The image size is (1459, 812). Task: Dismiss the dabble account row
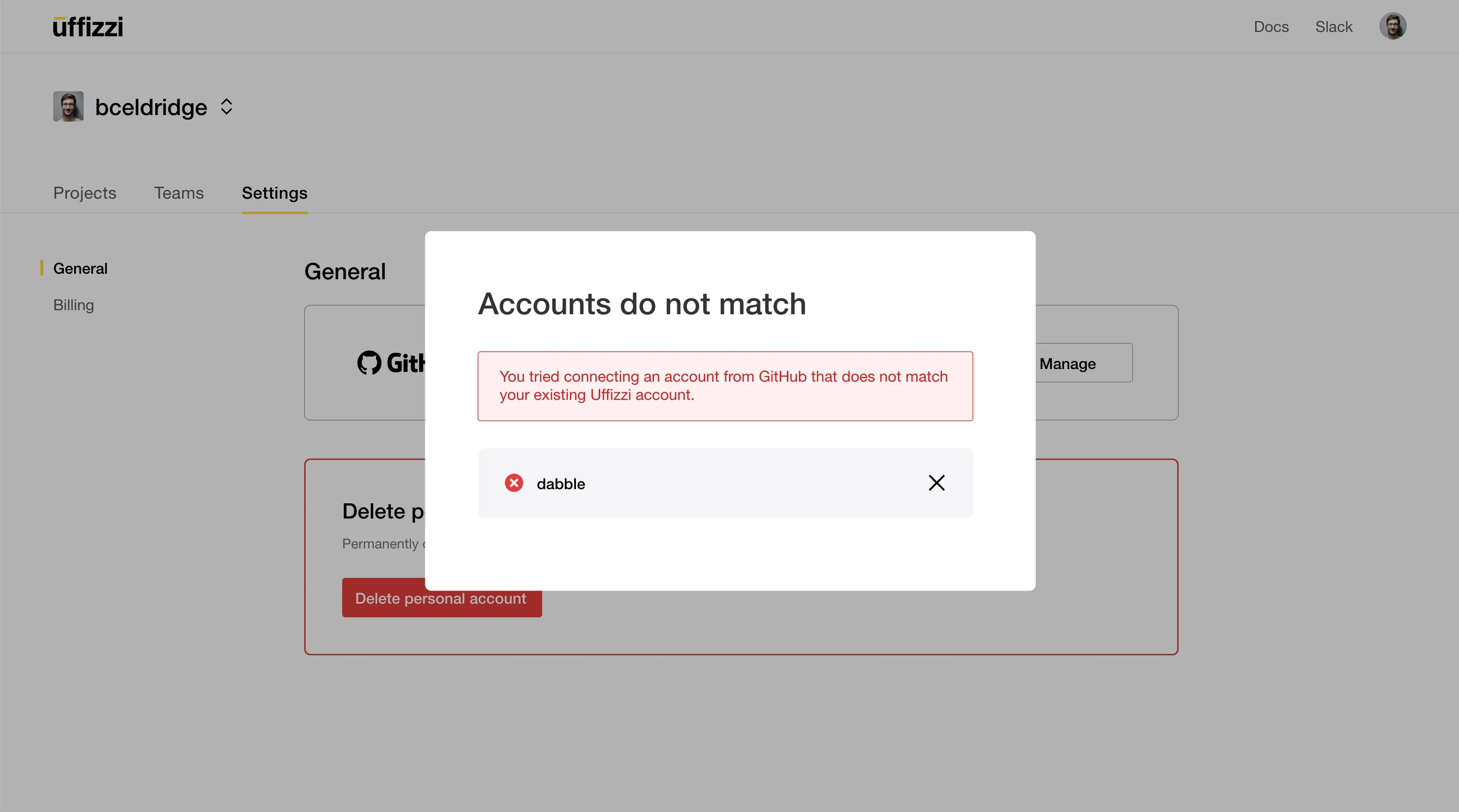click(x=936, y=483)
